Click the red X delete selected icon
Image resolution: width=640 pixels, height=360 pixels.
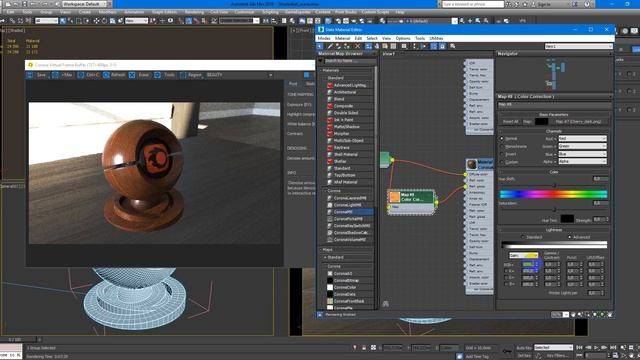tap(358, 46)
